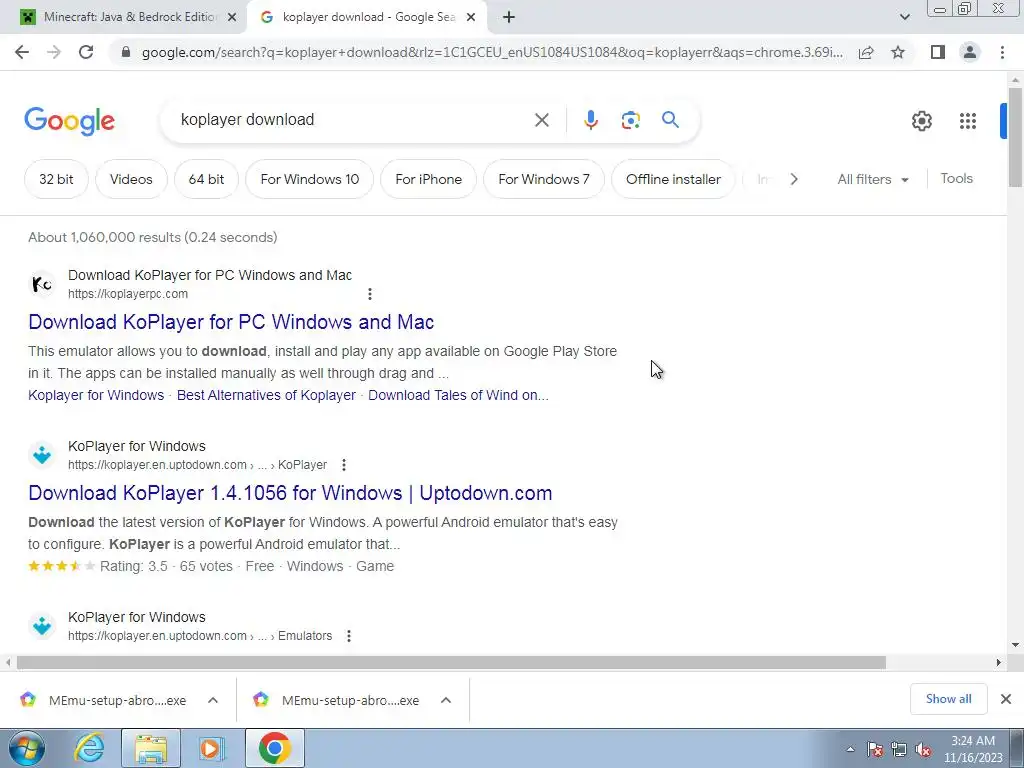
Task: Click the browser forward arrow
Action: [54, 52]
